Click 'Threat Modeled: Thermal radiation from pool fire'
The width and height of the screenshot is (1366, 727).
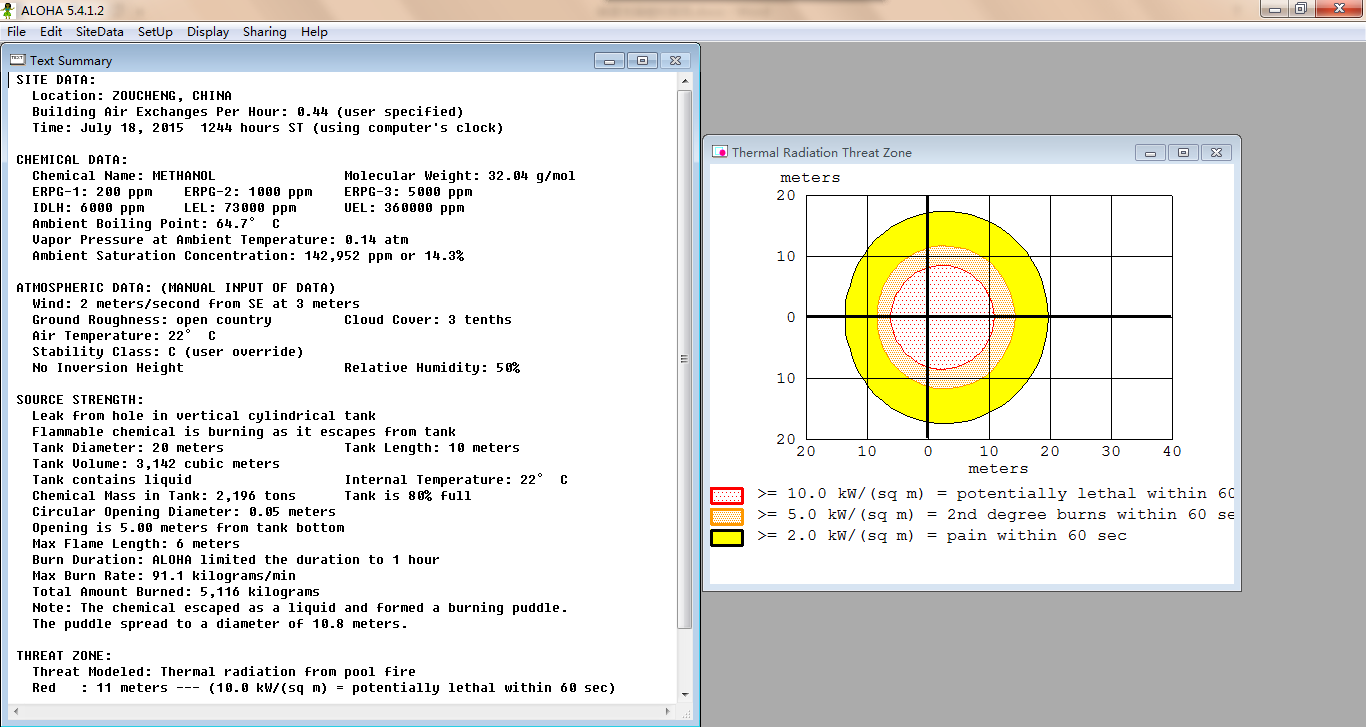click(x=224, y=672)
